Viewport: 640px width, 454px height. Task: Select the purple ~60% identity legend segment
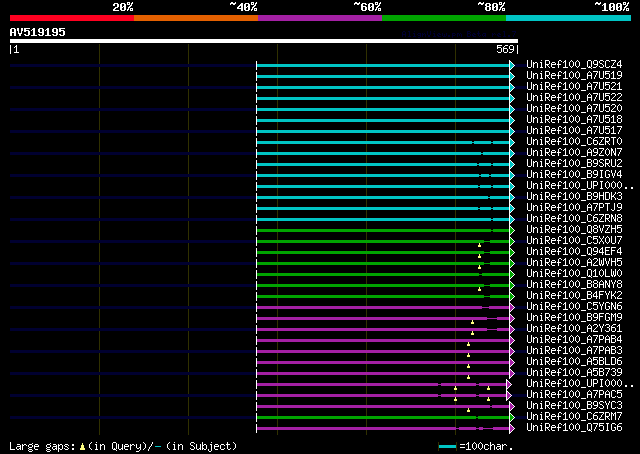tap(320, 18)
